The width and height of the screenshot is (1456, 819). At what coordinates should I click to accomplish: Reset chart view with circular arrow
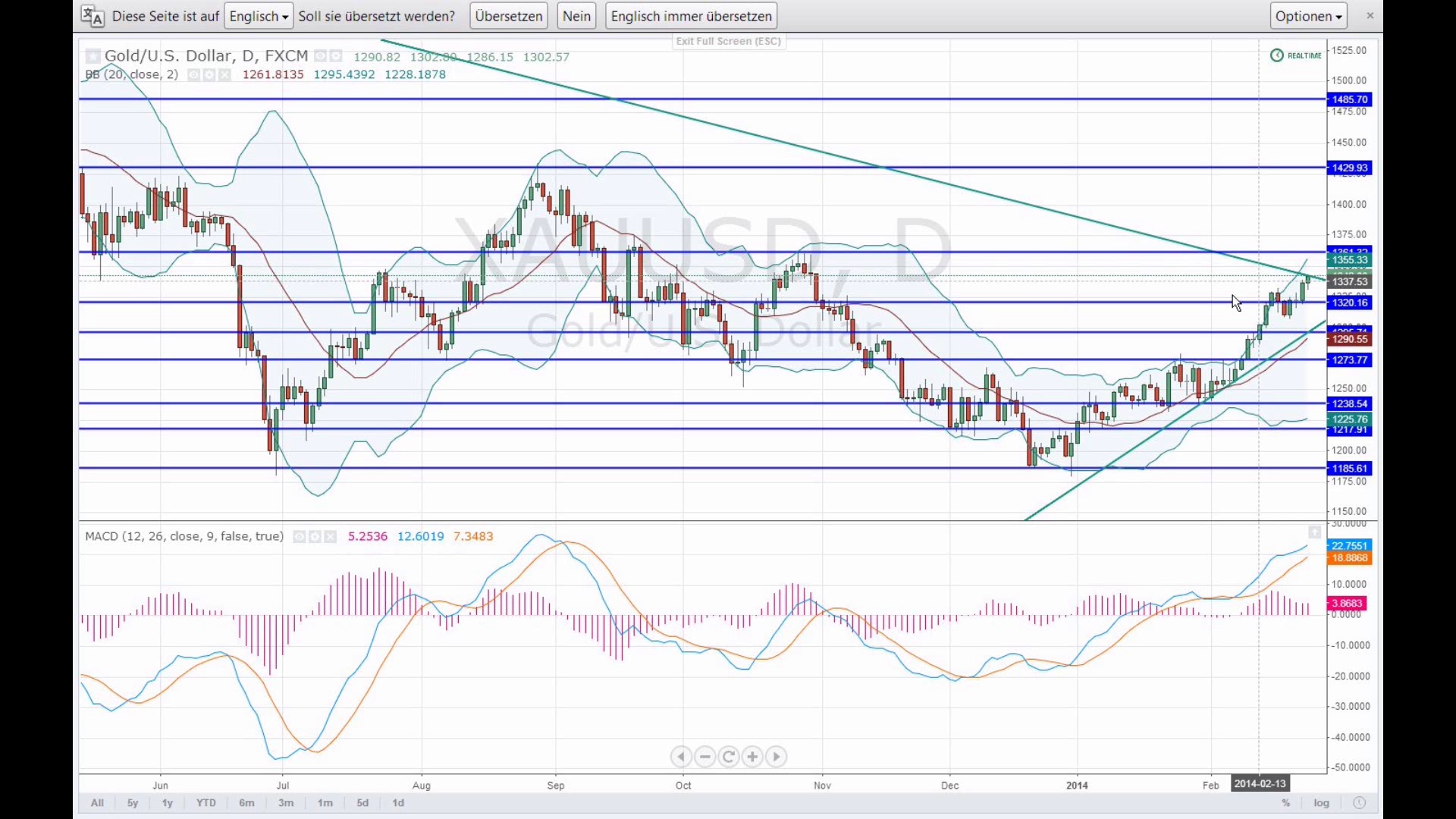point(729,757)
